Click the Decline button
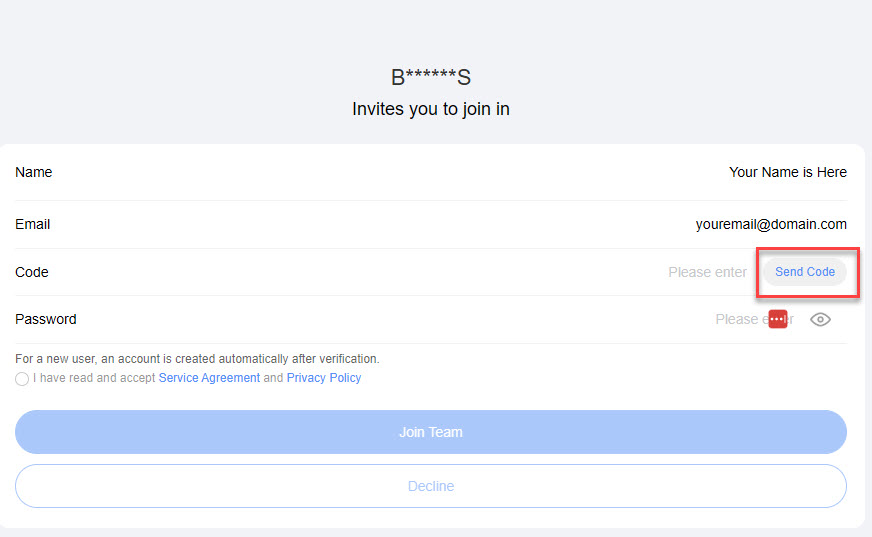Image resolution: width=872 pixels, height=537 pixels. [x=431, y=486]
